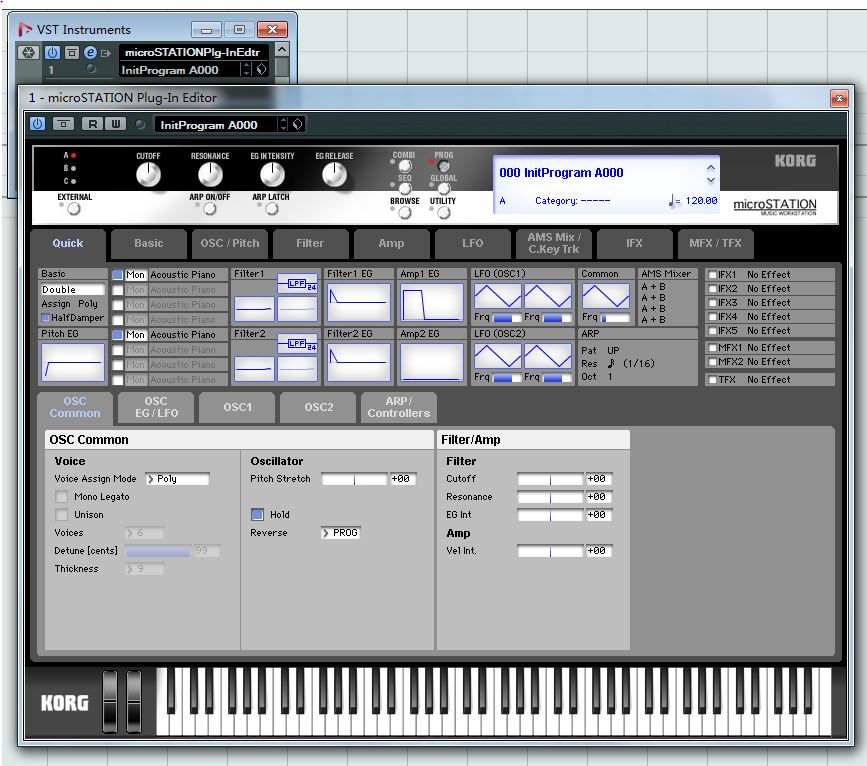The width and height of the screenshot is (867, 766).
Task: Select SEQ mode button
Action: click(x=405, y=189)
